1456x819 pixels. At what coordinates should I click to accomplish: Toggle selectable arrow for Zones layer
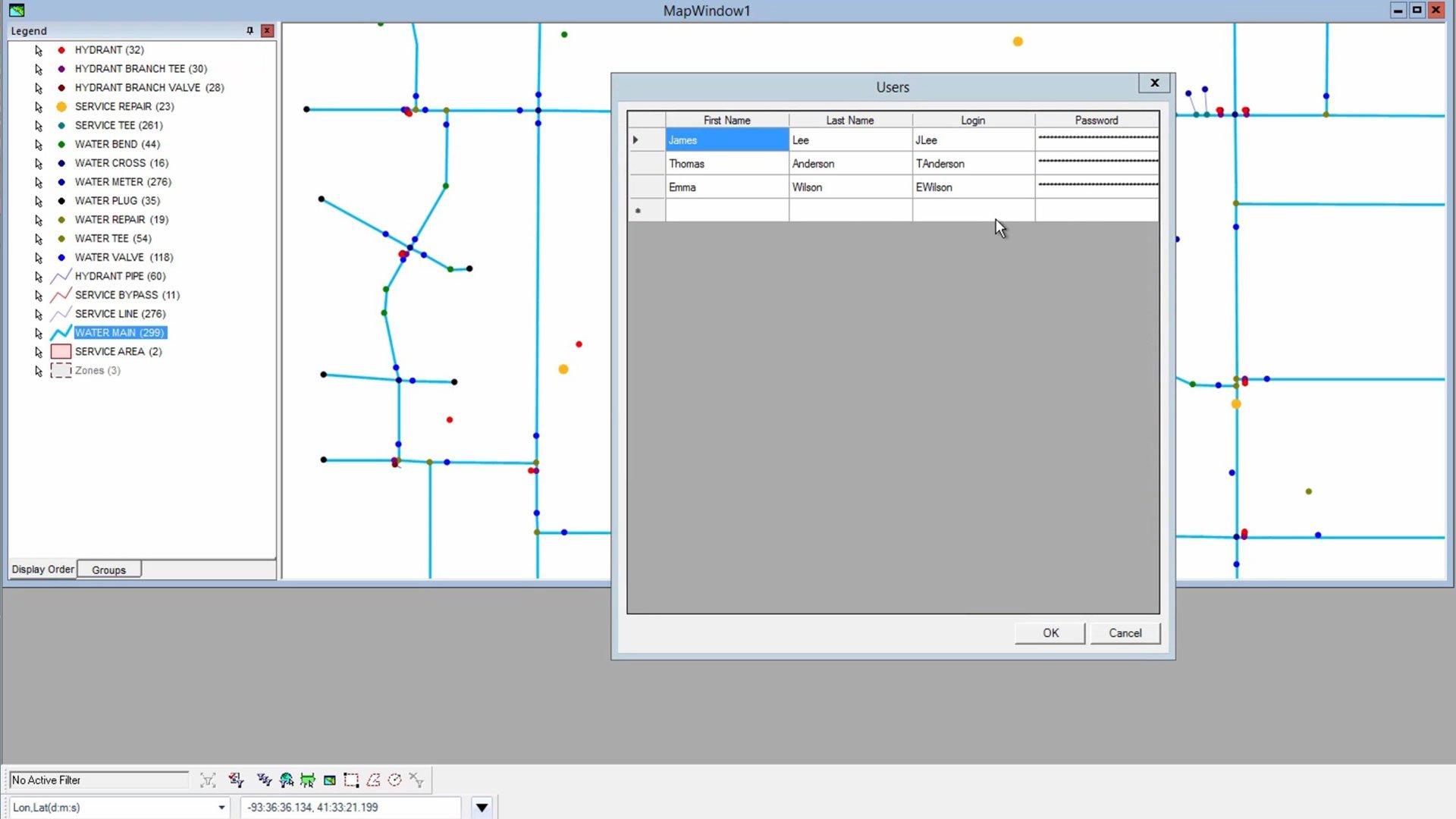39,371
